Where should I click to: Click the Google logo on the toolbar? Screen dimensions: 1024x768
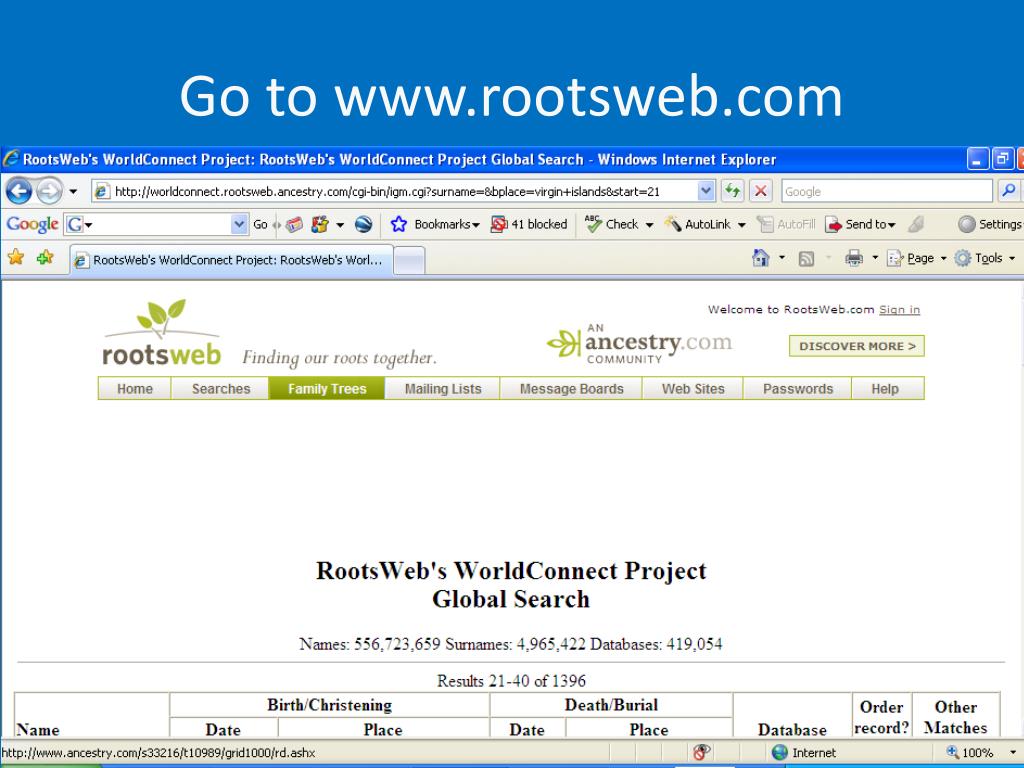32,224
